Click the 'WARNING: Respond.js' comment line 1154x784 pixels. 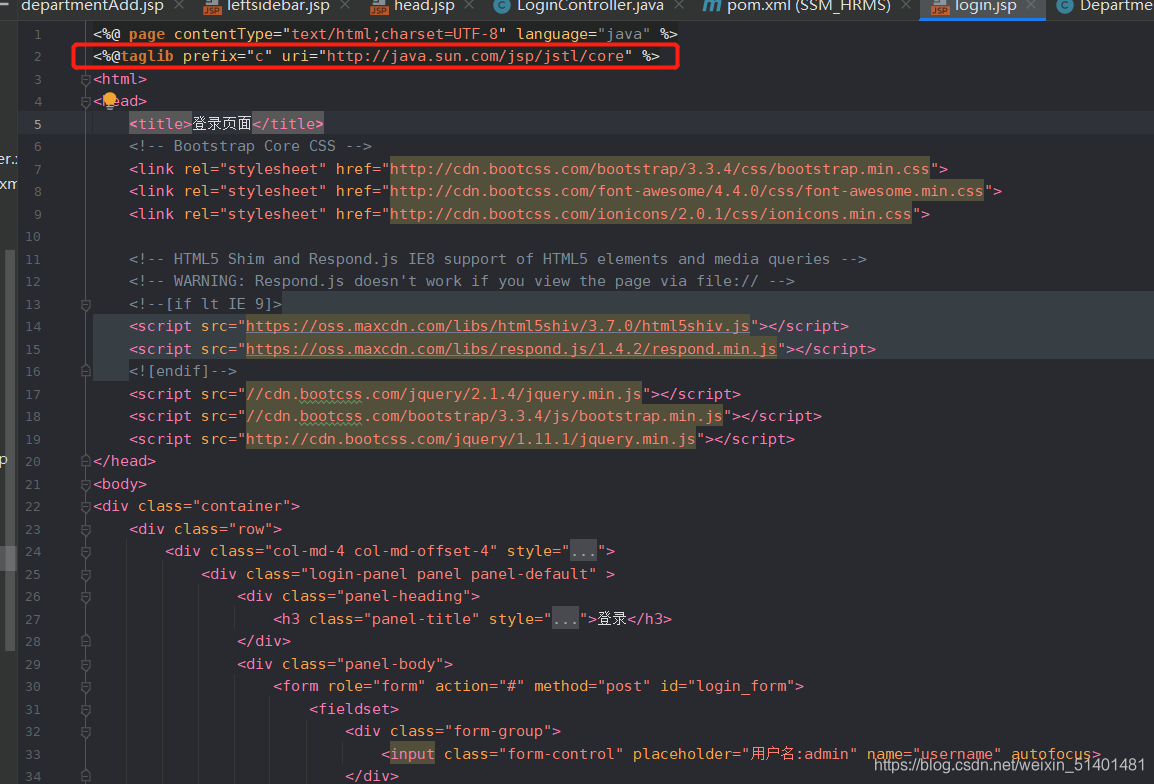[x=461, y=281]
